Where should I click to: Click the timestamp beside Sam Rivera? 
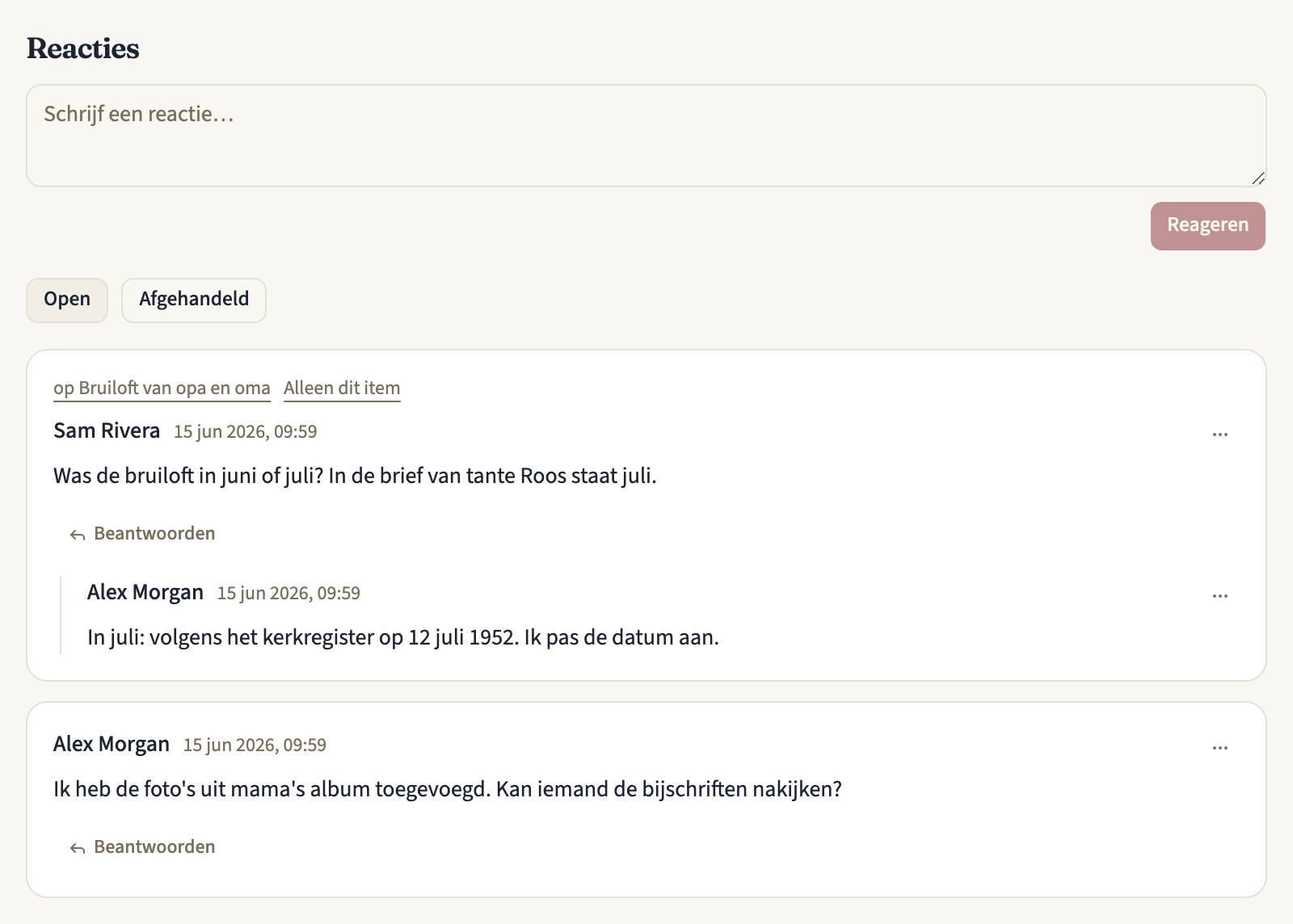click(x=246, y=432)
